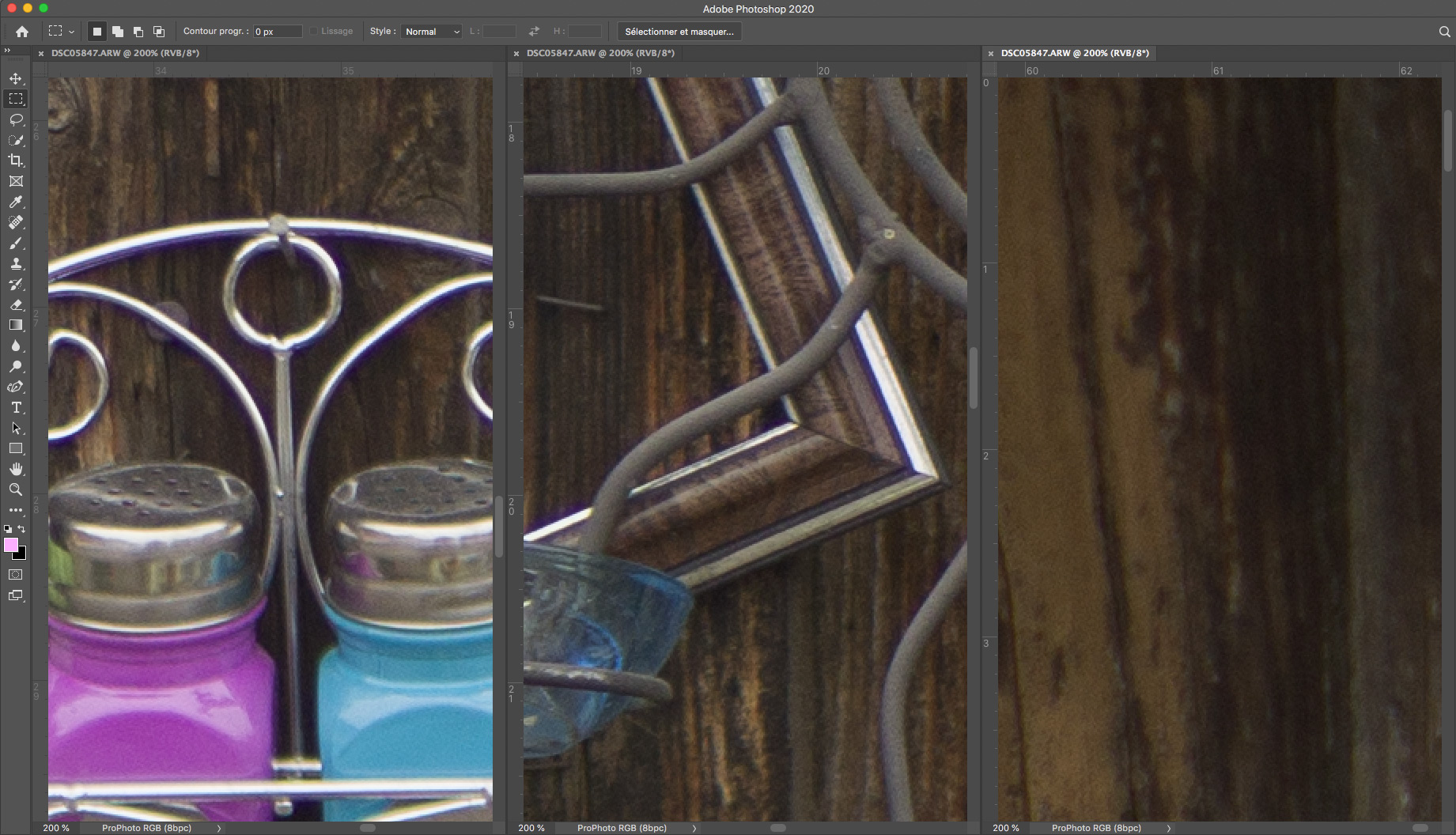Open the pink foreground color swatch
This screenshot has height=835, width=1456.
pyautogui.click(x=11, y=545)
